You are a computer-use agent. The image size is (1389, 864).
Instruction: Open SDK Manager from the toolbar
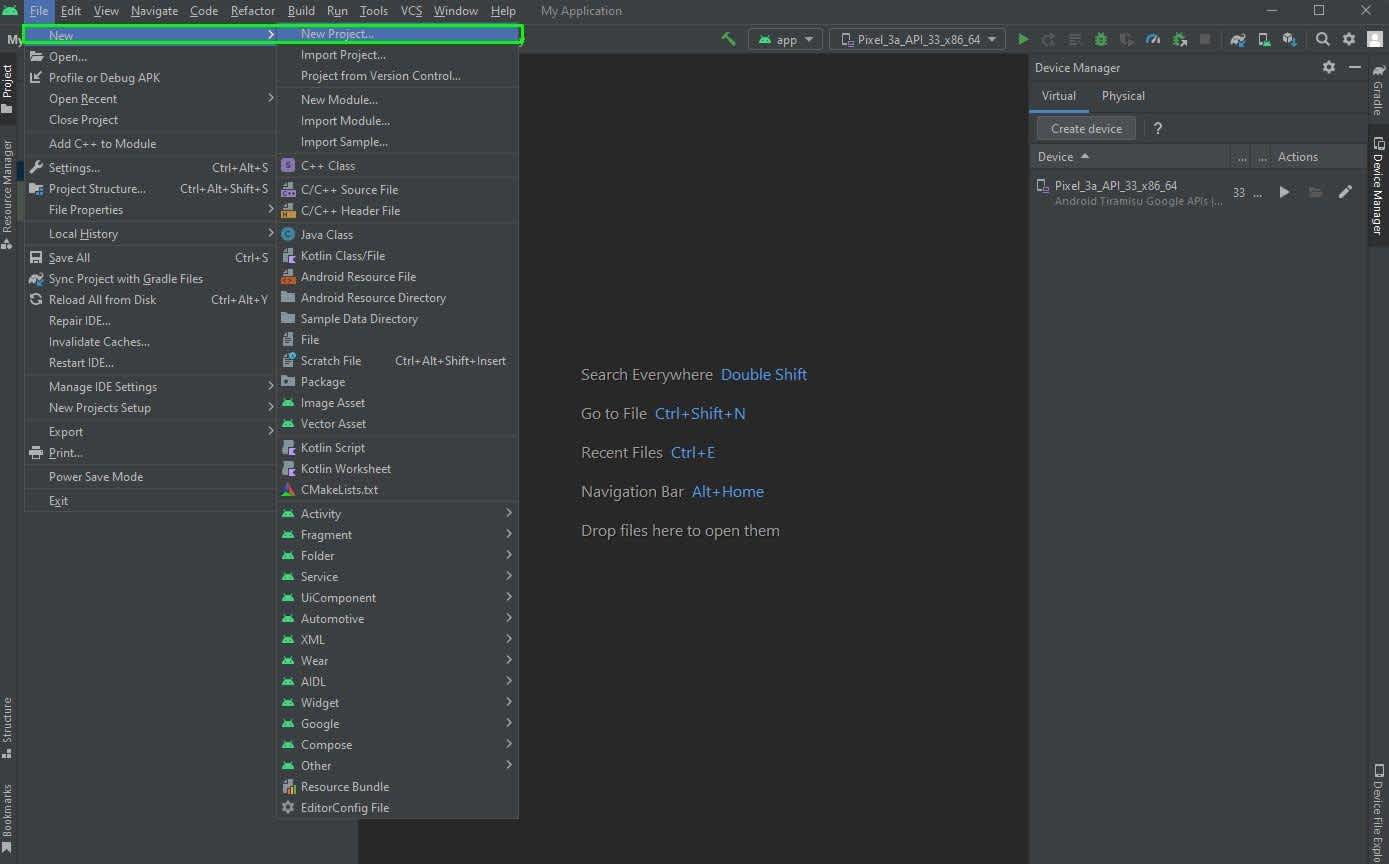(x=1289, y=39)
